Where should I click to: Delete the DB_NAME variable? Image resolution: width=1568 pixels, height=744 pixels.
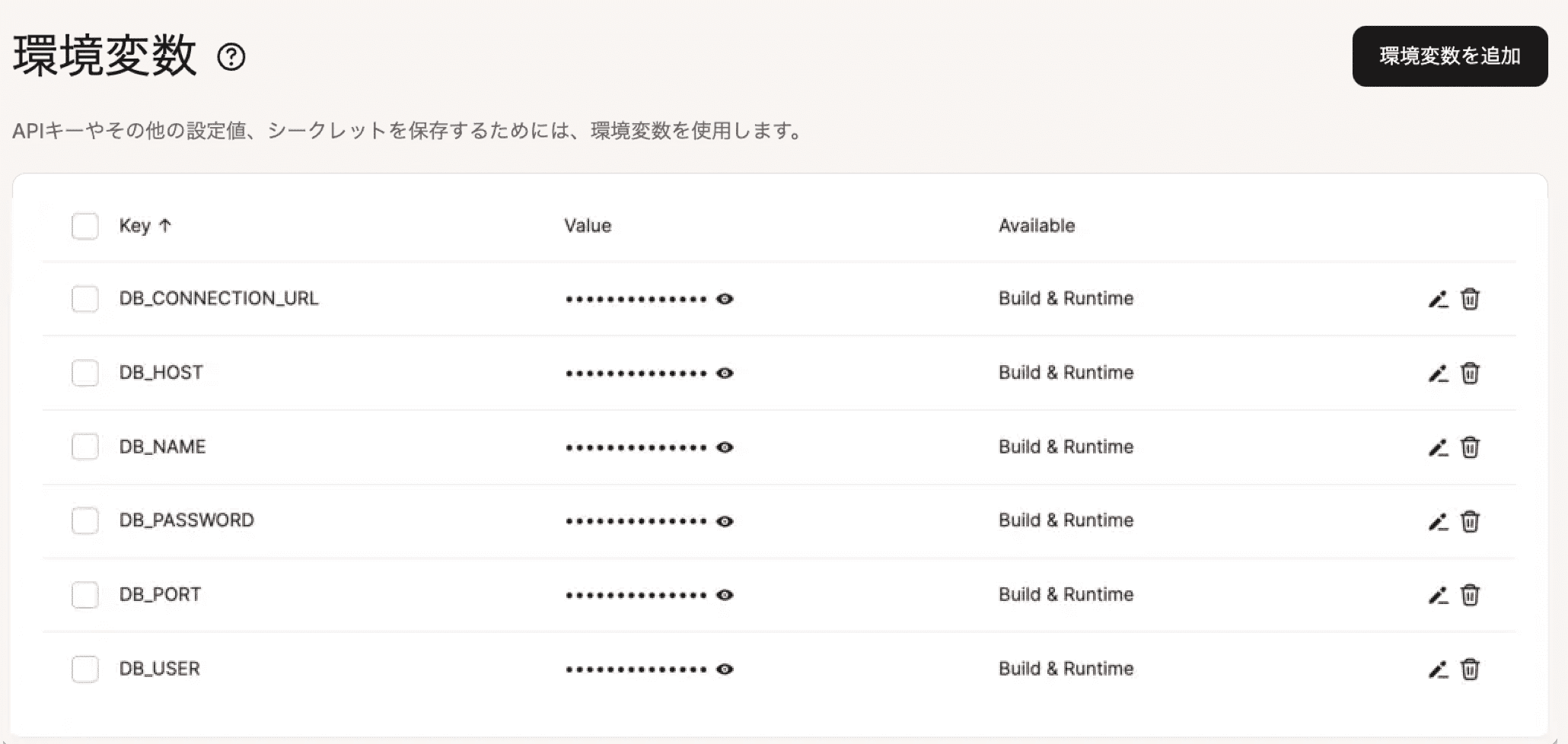tap(1470, 447)
